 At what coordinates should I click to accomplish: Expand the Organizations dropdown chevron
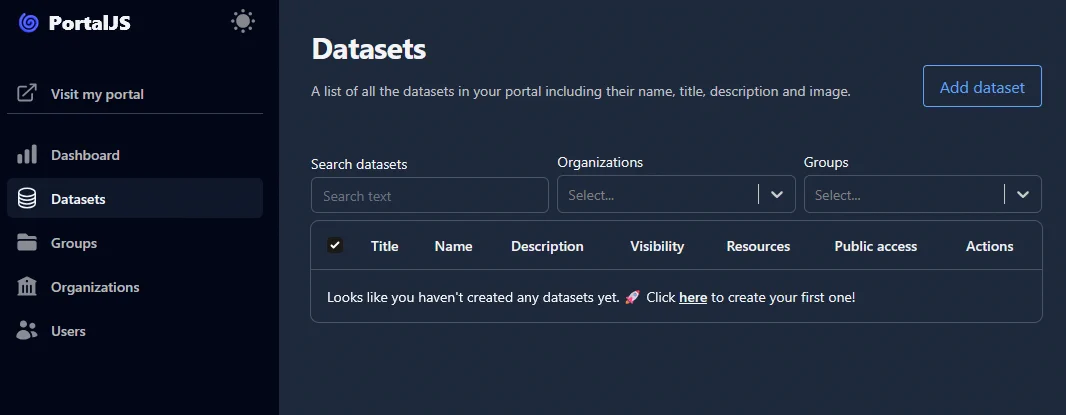pos(777,195)
